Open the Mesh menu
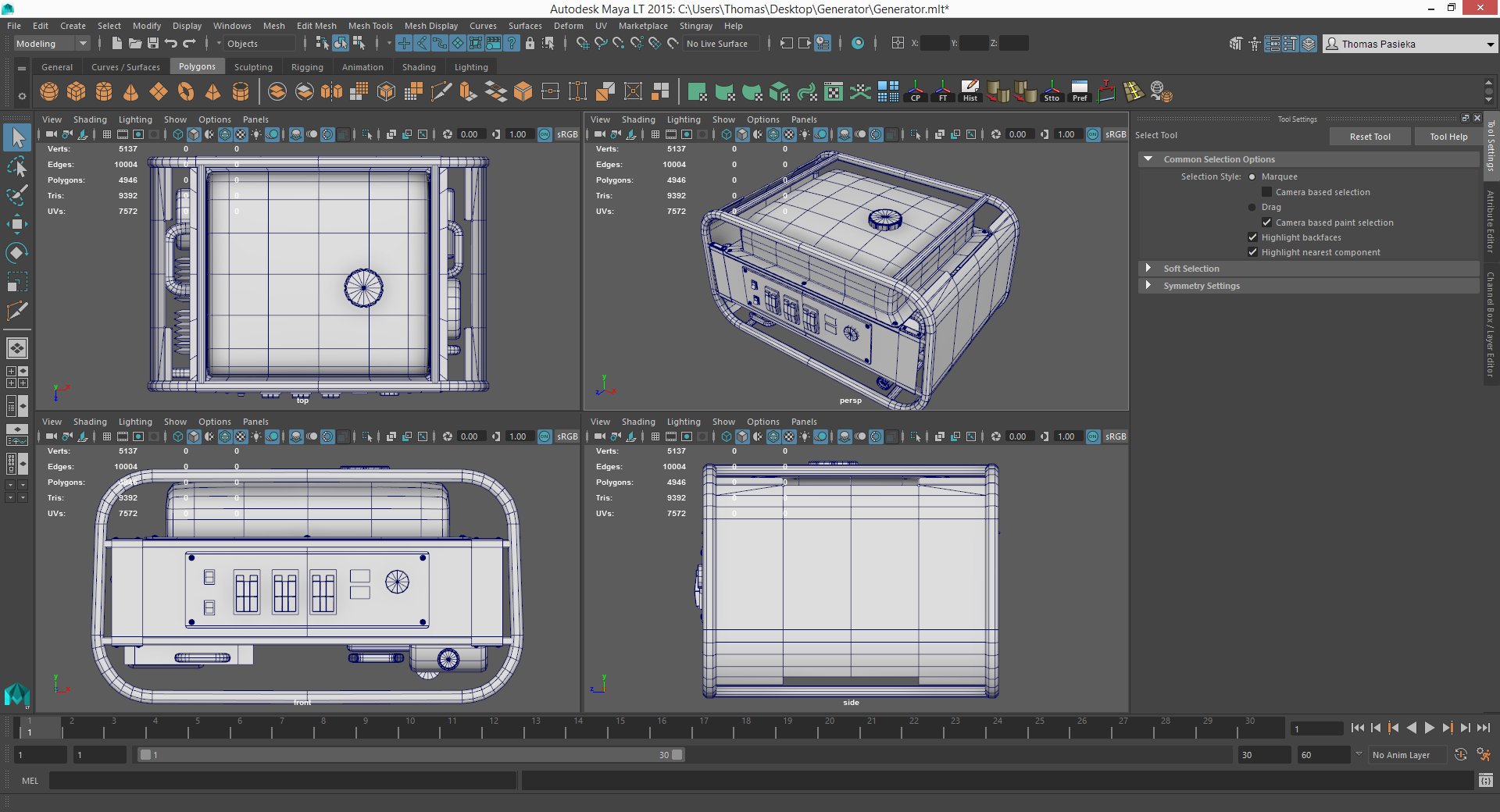Screen dimensions: 1500x812 point(274,26)
